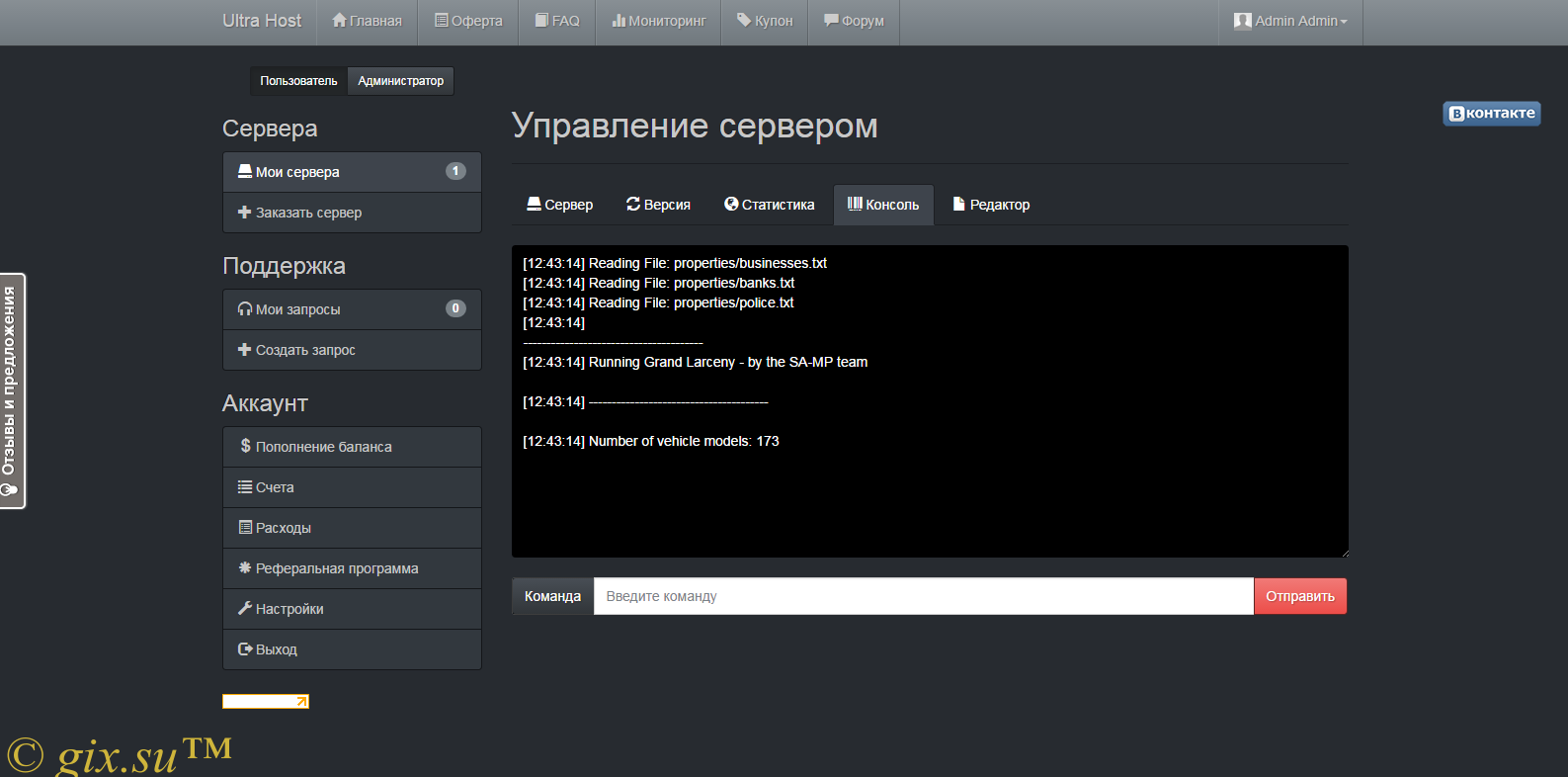Click the Мои запросы text

tap(297, 309)
